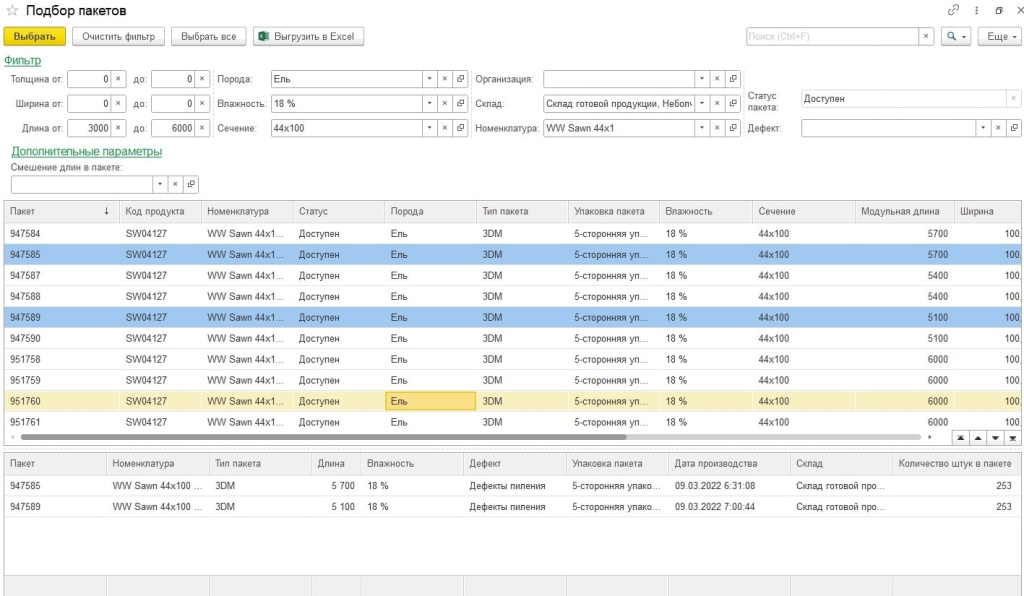Open the Организация item card
Screen dimensions: 1024x596
733,79
